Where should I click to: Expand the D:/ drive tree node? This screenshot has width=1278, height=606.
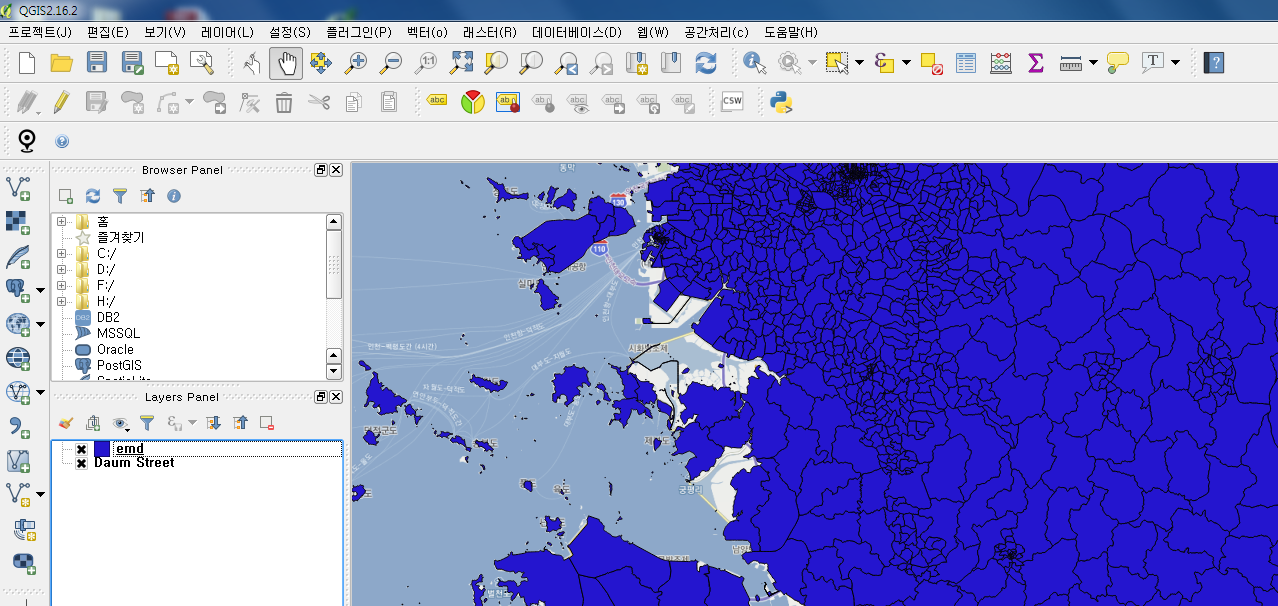[62, 269]
